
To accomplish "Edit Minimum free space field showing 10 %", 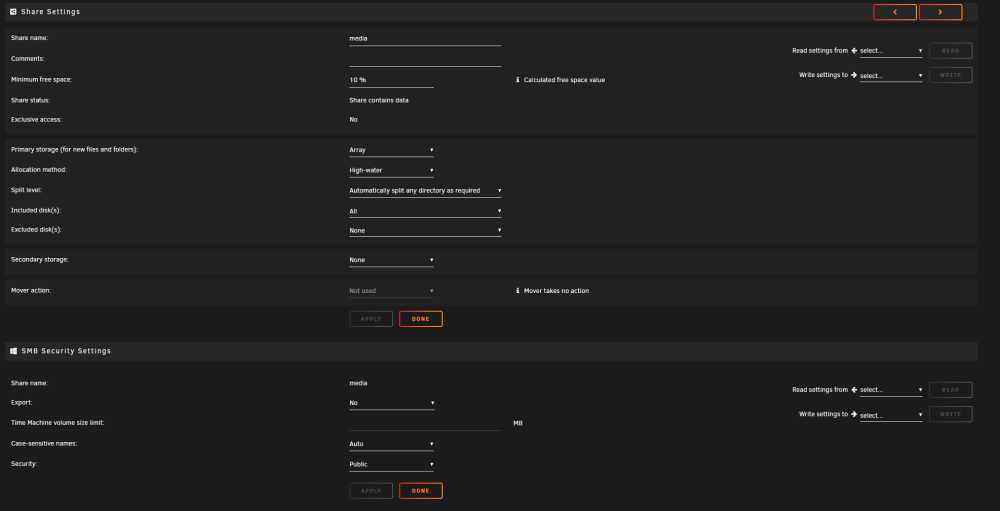I will point(391,80).
